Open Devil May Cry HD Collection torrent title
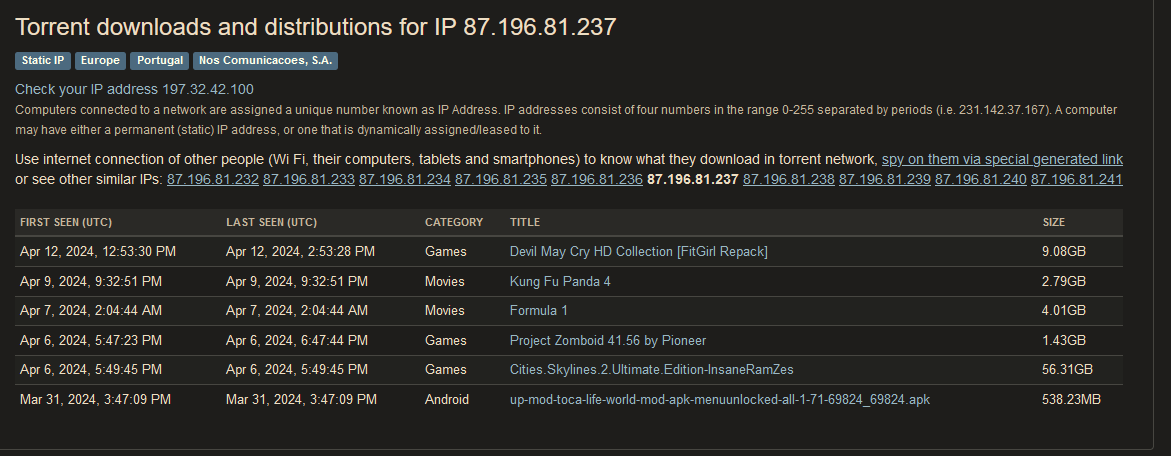 (x=639, y=252)
